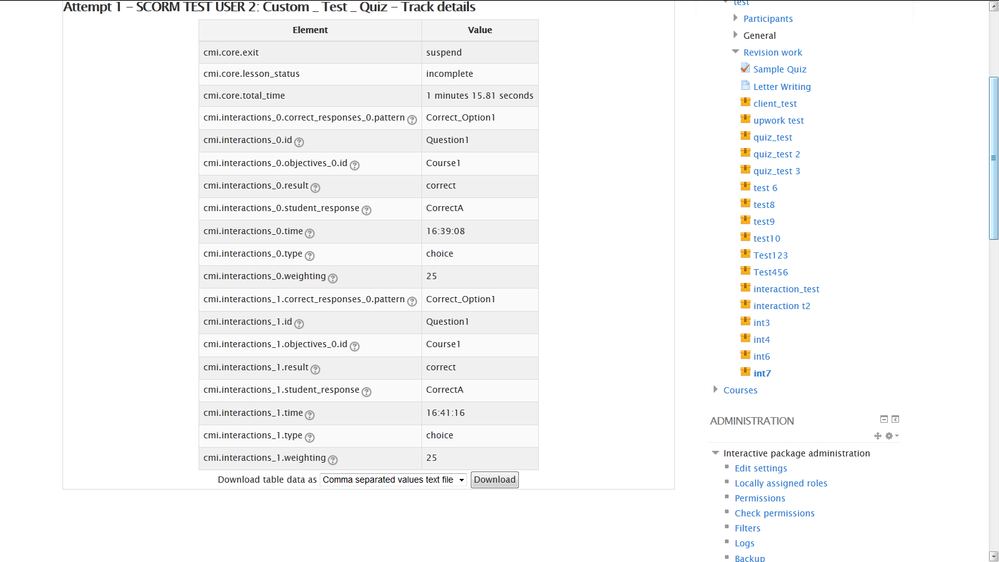Open the Revision work link

click(772, 52)
